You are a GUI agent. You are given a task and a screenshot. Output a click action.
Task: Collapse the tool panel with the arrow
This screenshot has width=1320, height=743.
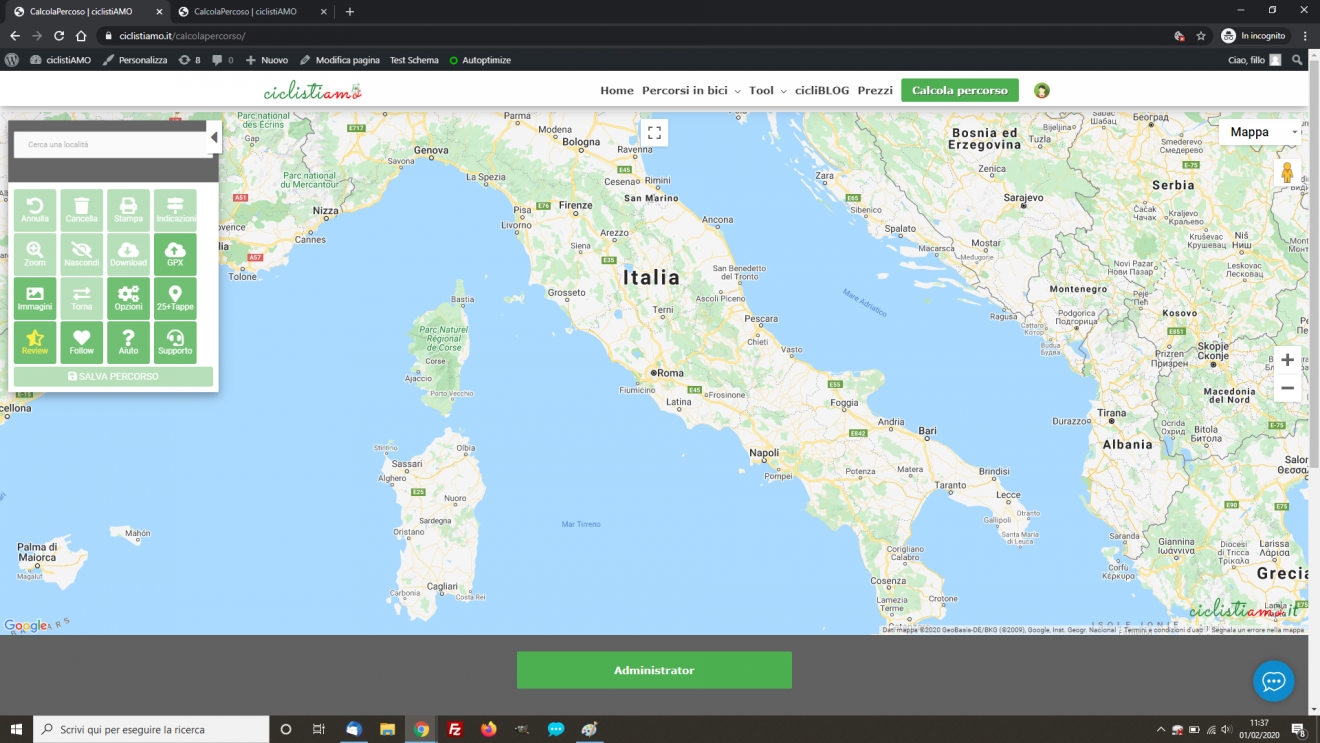click(214, 138)
